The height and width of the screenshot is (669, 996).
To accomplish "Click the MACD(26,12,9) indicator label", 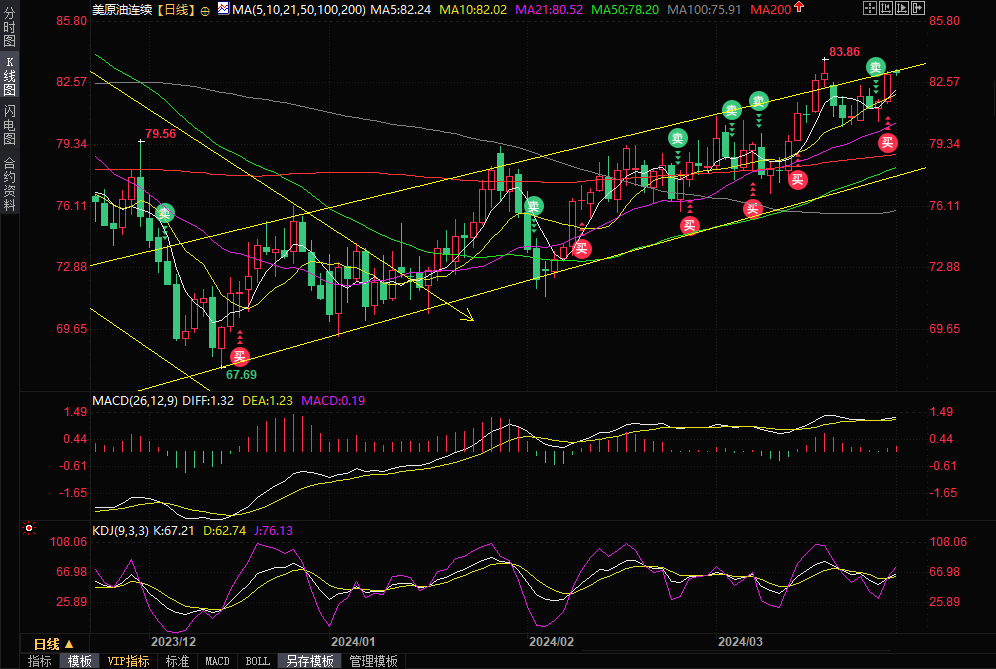I will 133,400.
